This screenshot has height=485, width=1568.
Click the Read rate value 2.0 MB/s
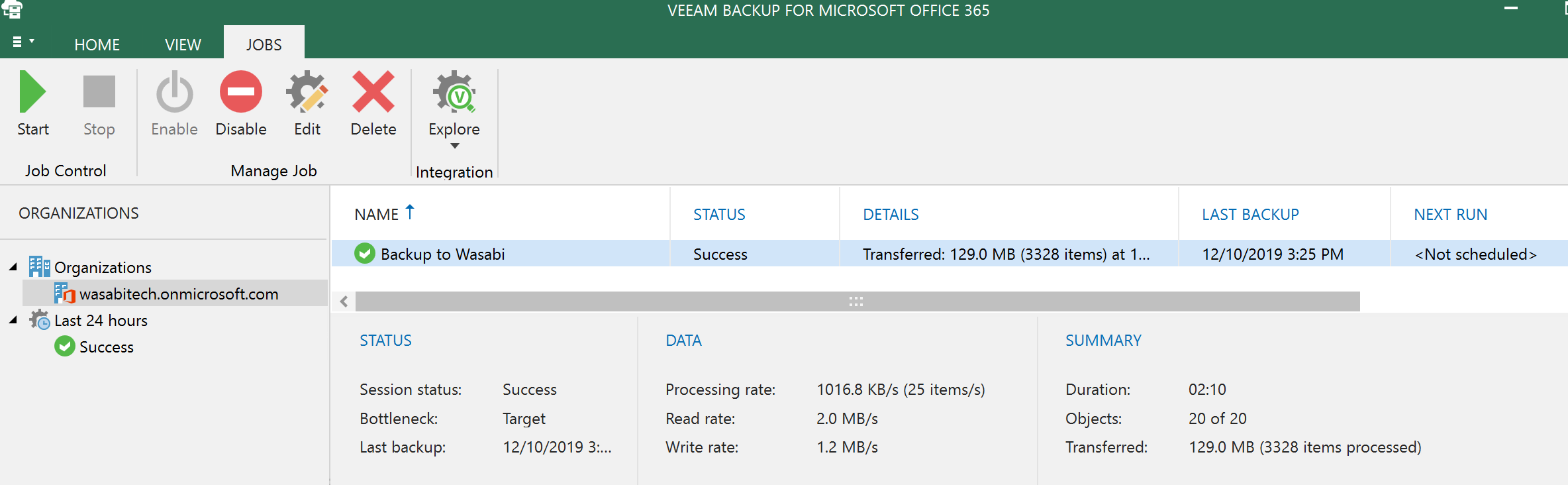(847, 418)
